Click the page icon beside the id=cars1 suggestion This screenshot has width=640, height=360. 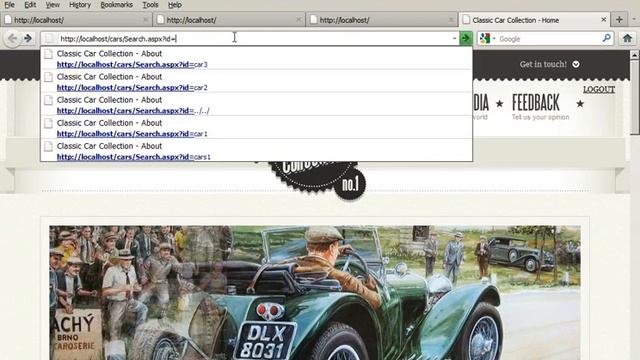point(49,146)
